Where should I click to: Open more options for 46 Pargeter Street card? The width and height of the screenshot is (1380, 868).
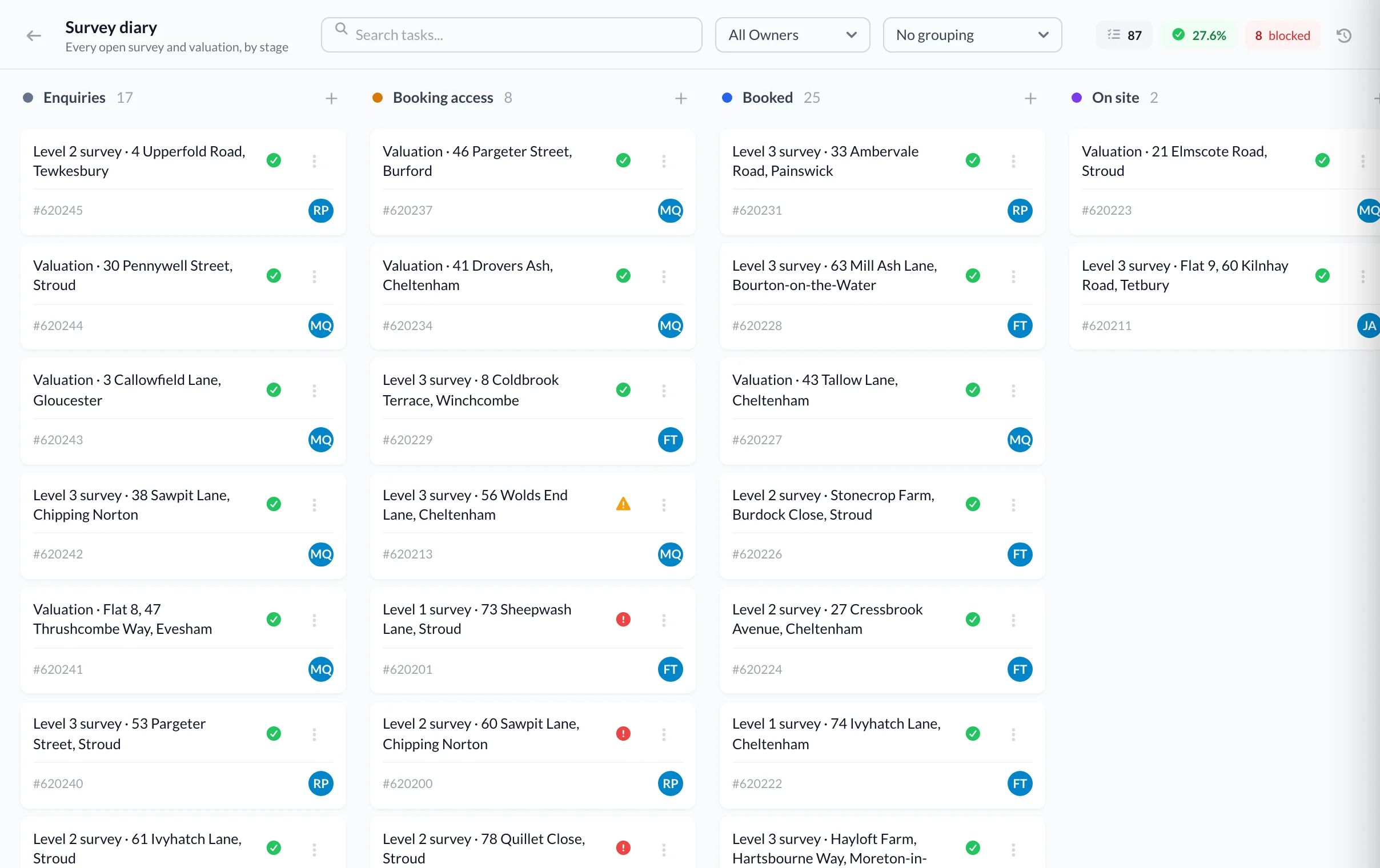click(664, 161)
